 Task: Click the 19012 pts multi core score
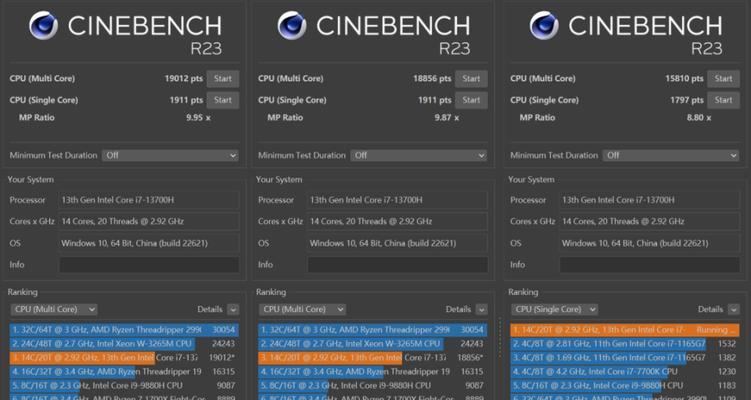tap(184, 79)
